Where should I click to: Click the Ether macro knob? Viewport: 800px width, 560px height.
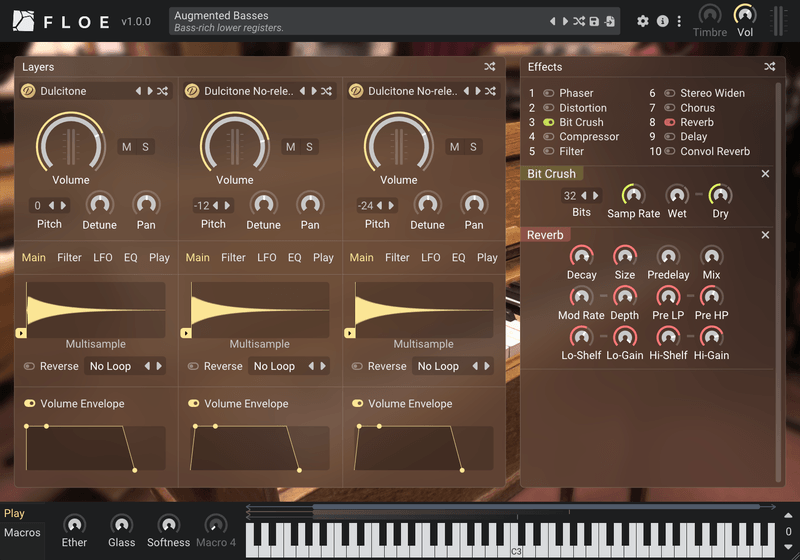point(74,524)
